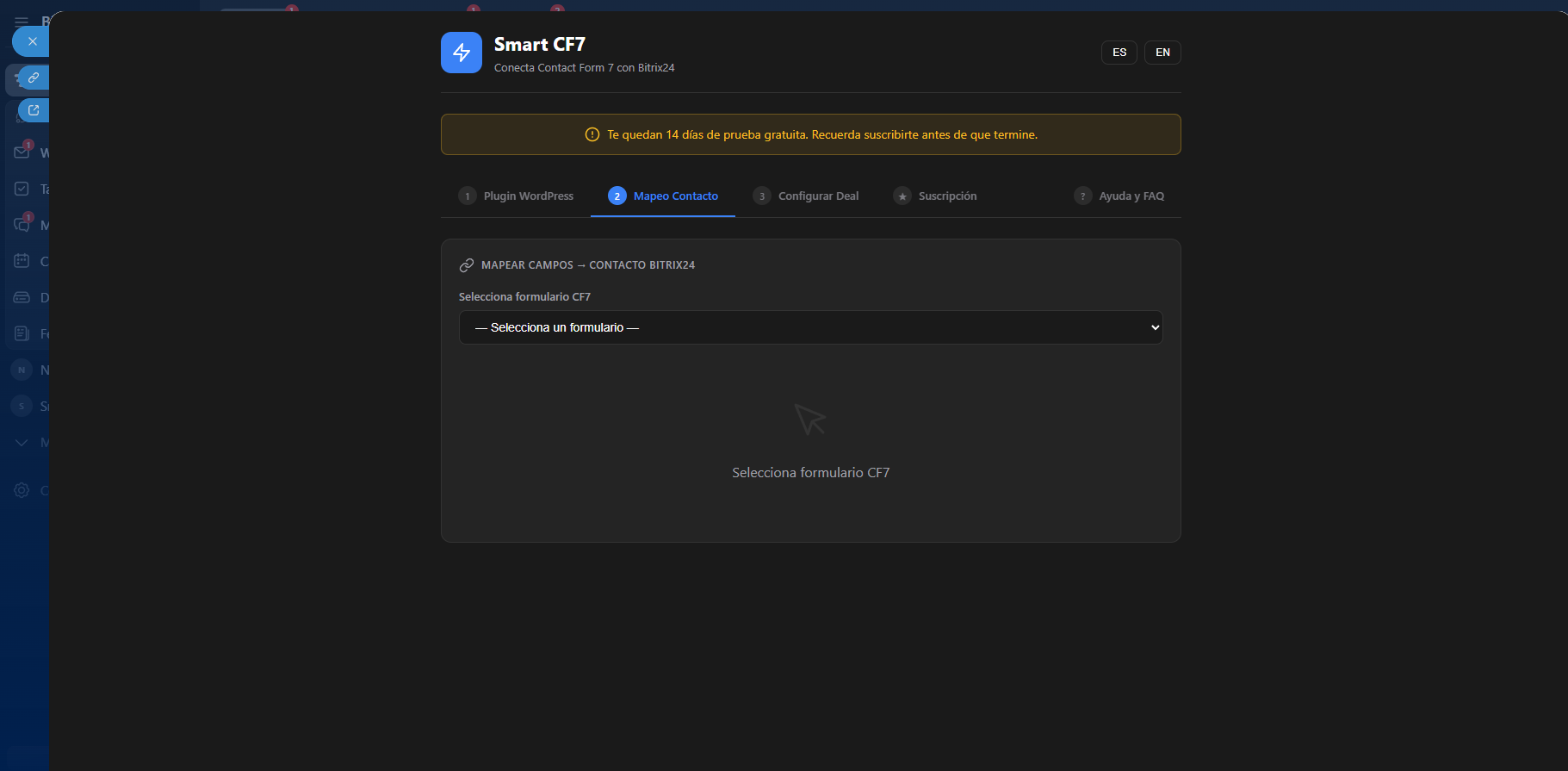Open the mail icon in the sidebar
This screenshot has height=771, width=1568.
pos(22,152)
